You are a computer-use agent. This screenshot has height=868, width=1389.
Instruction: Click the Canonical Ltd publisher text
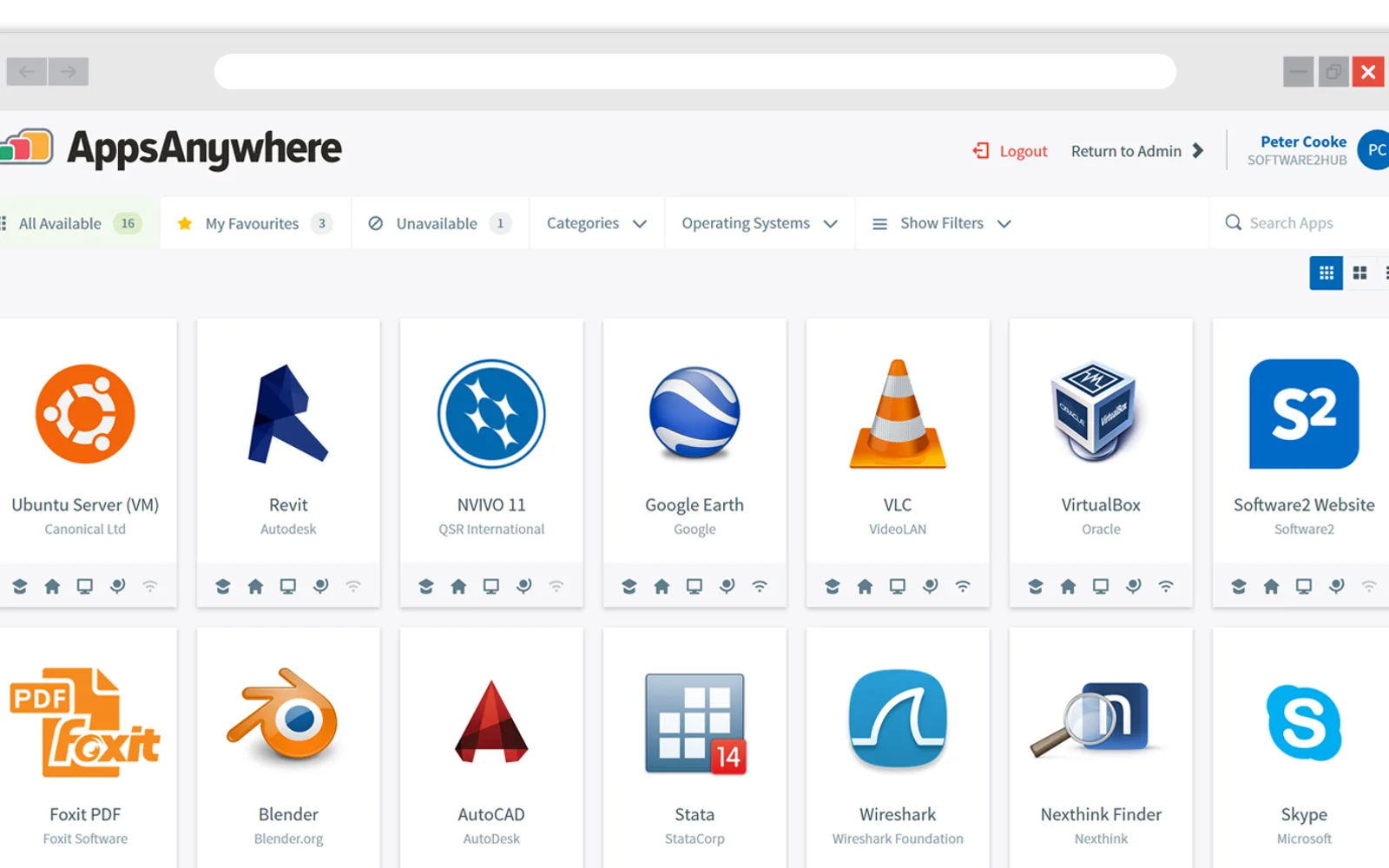[x=85, y=529]
